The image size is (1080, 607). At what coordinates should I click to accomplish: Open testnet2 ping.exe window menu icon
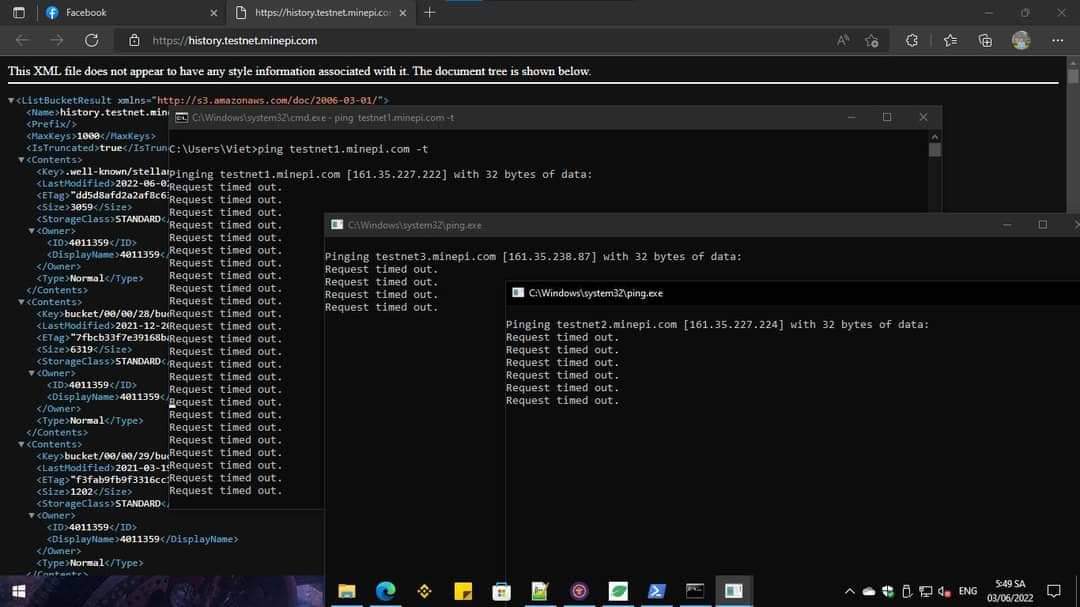[x=518, y=293]
